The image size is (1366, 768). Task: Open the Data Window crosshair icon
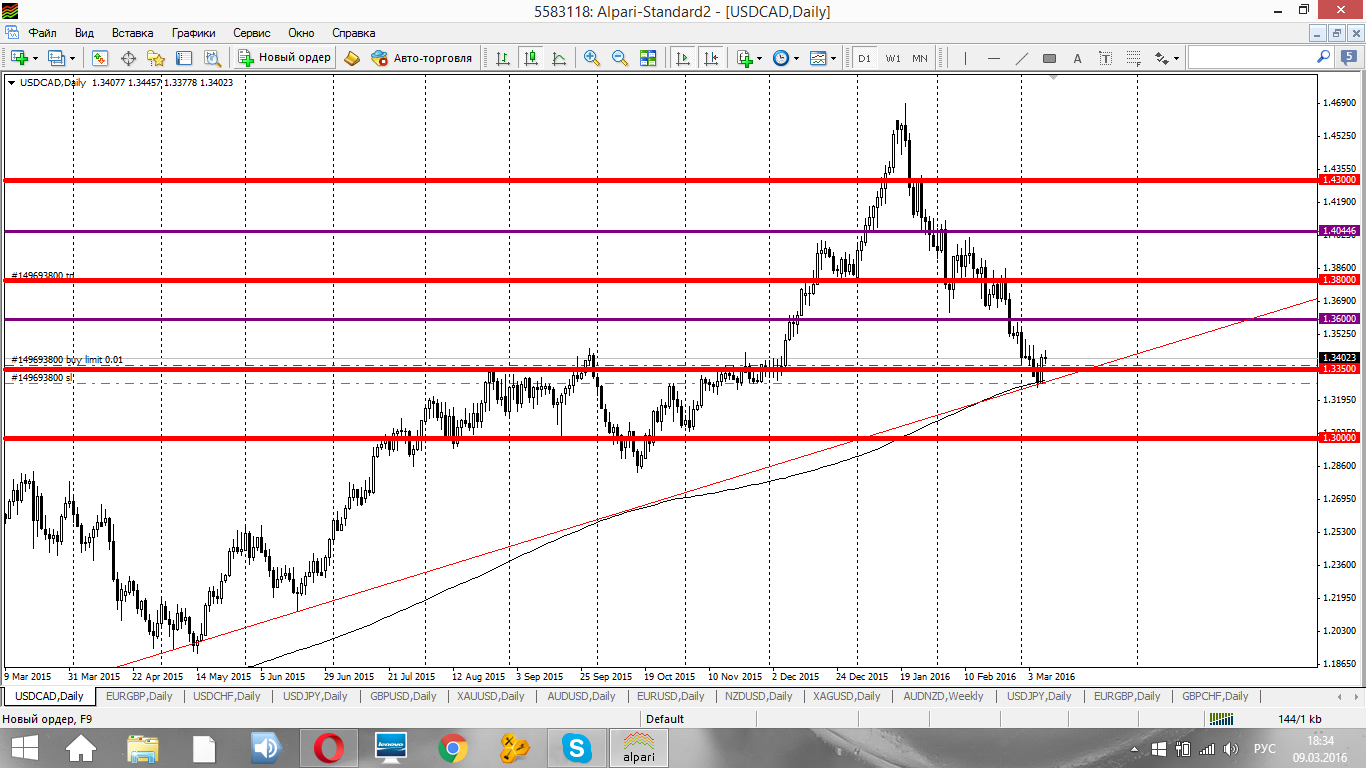click(128, 58)
